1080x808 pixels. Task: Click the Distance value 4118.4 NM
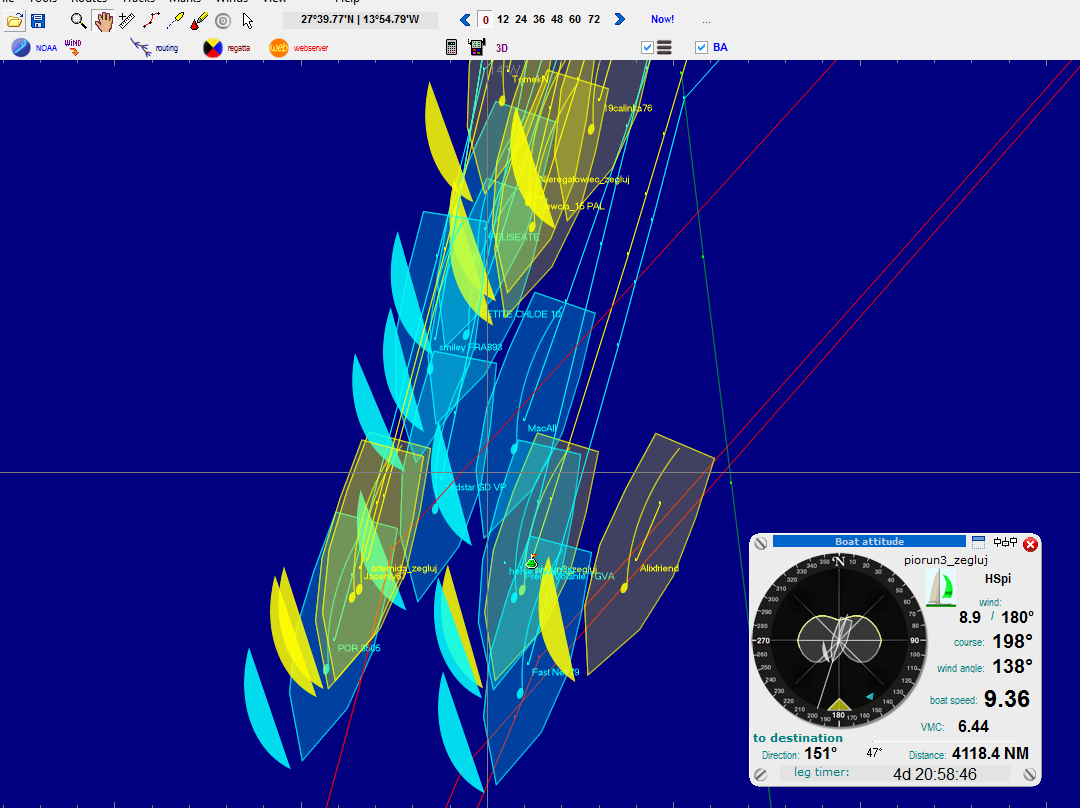click(990, 754)
